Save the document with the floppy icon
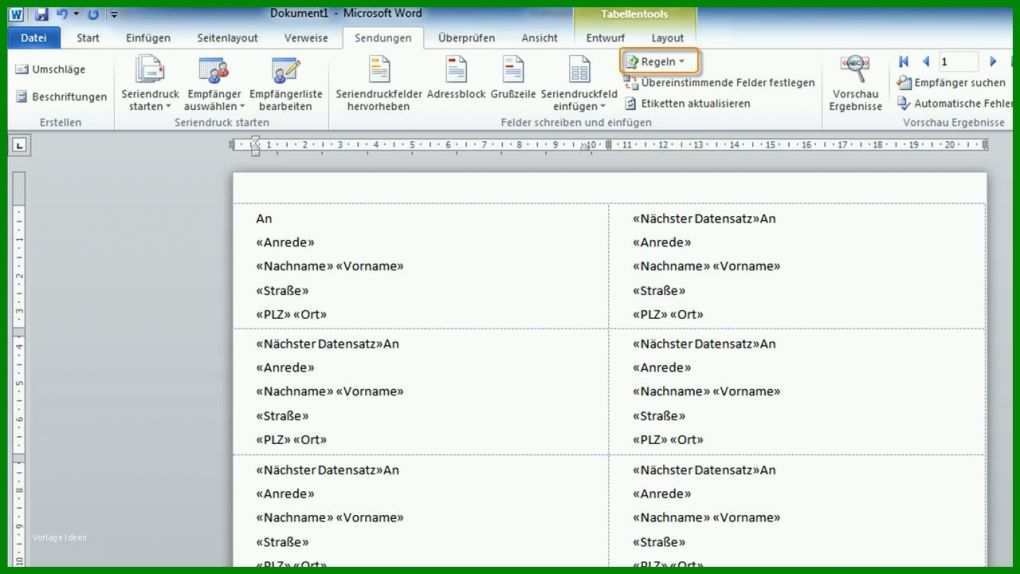Image resolution: width=1020 pixels, height=574 pixels. click(x=41, y=14)
